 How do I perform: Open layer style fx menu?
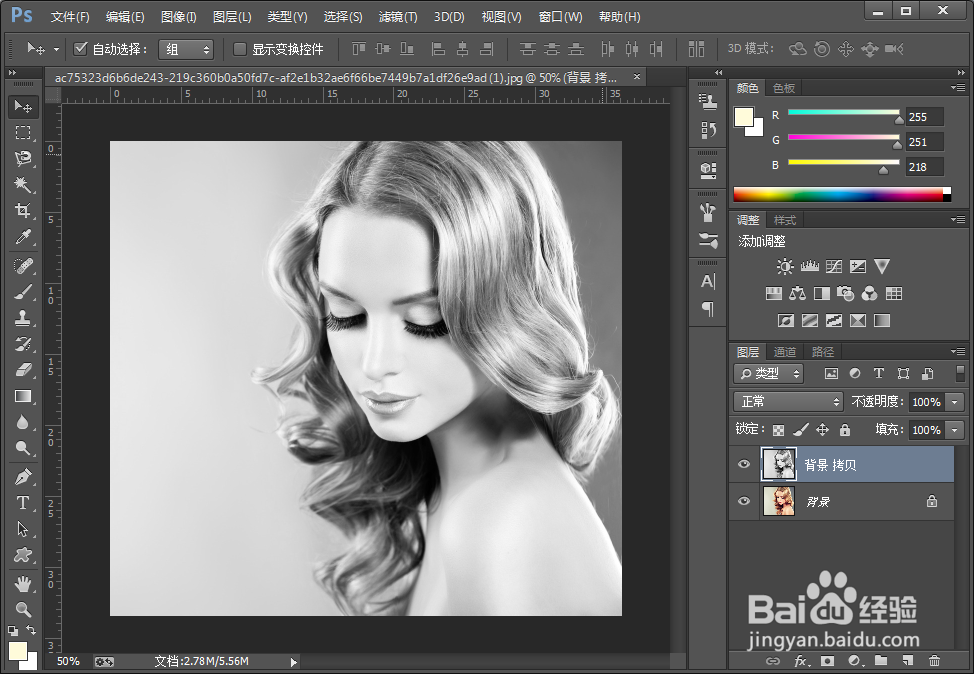(x=801, y=660)
